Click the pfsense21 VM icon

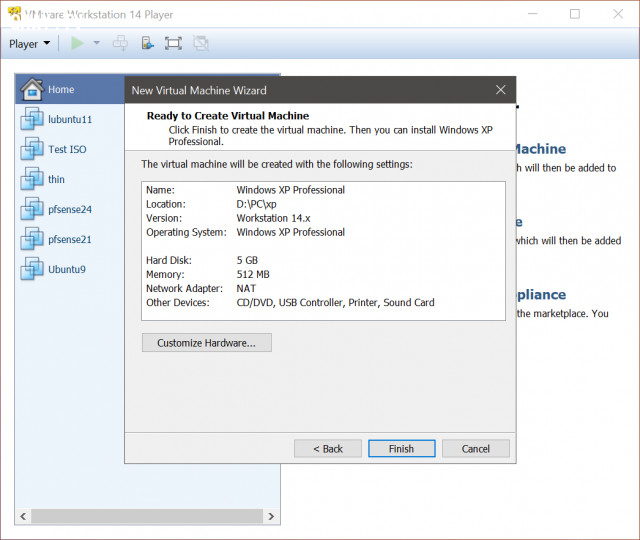tap(32, 238)
